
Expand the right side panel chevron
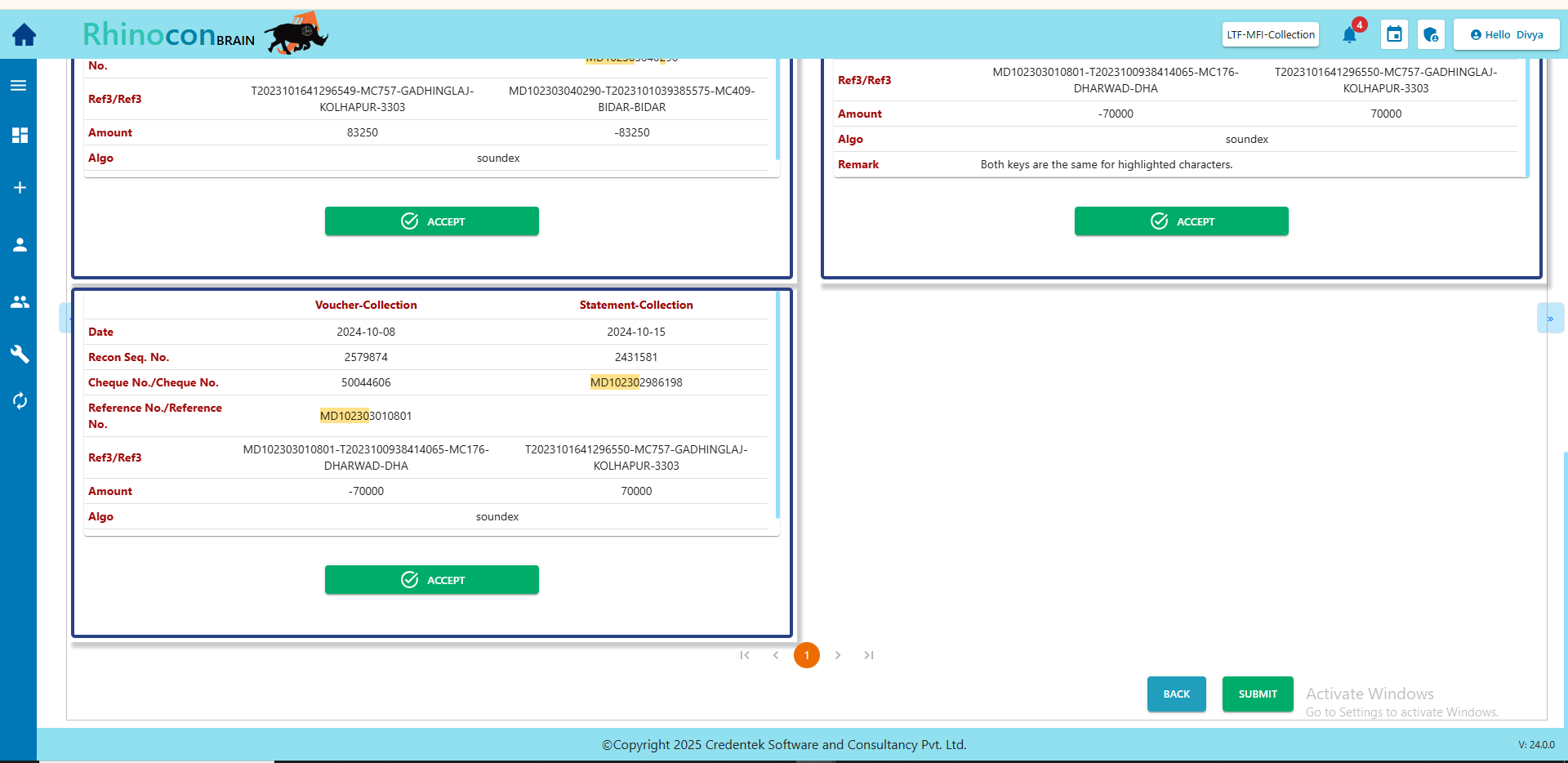tap(1549, 319)
